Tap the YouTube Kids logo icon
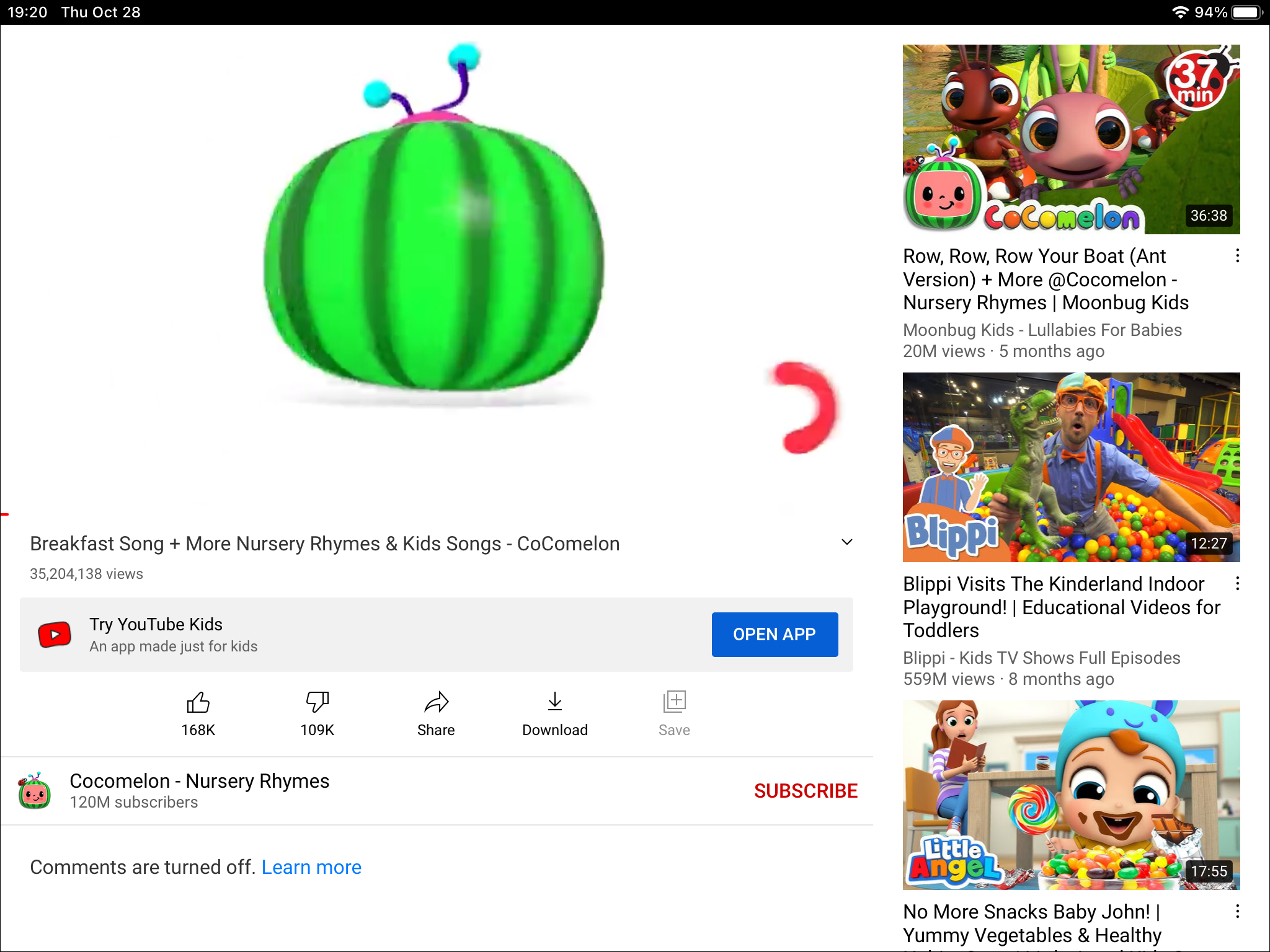 (55, 635)
